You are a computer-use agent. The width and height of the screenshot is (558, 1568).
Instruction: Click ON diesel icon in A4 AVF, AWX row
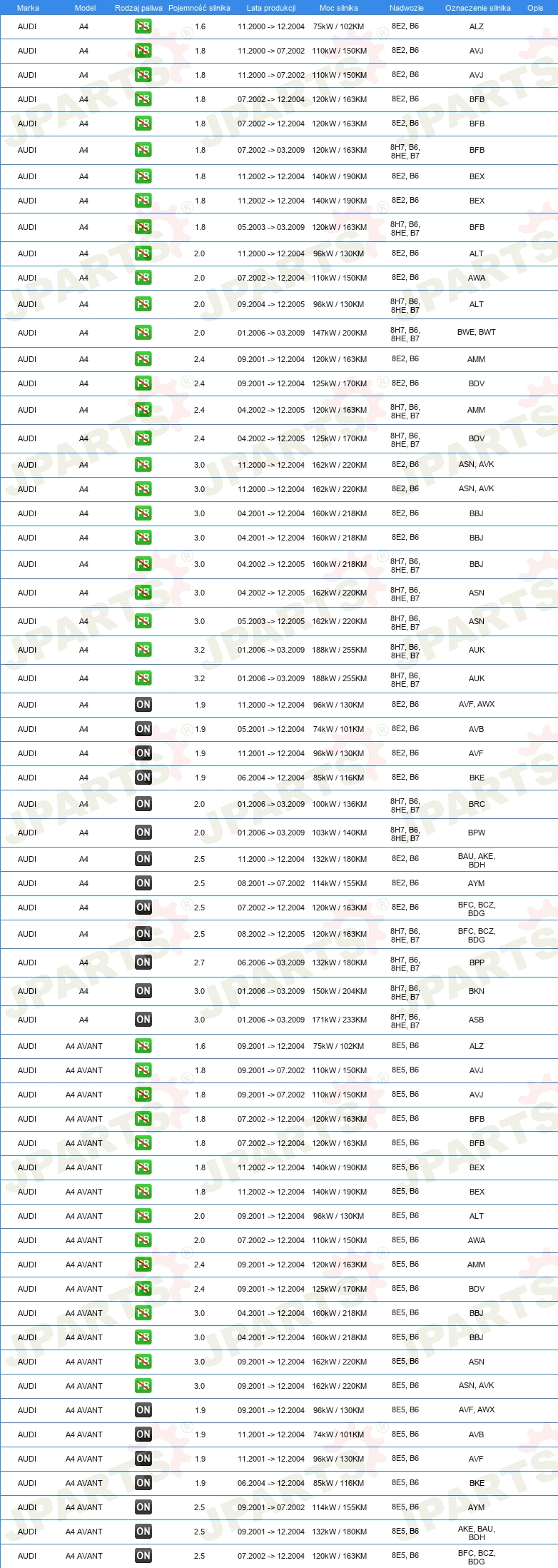pos(143,705)
